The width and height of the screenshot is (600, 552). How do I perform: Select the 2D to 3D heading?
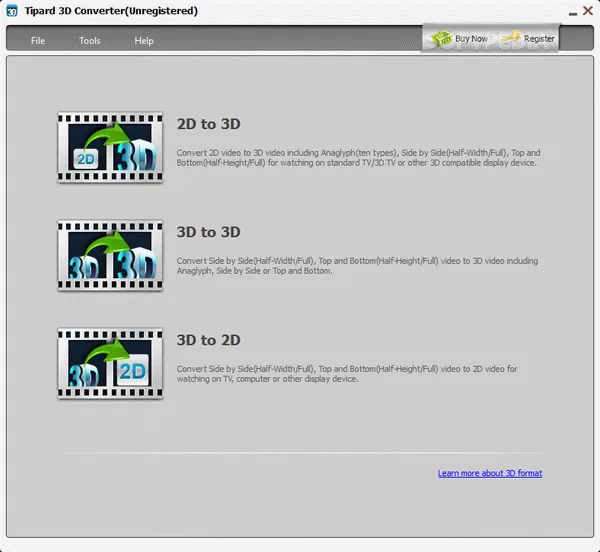[208, 124]
